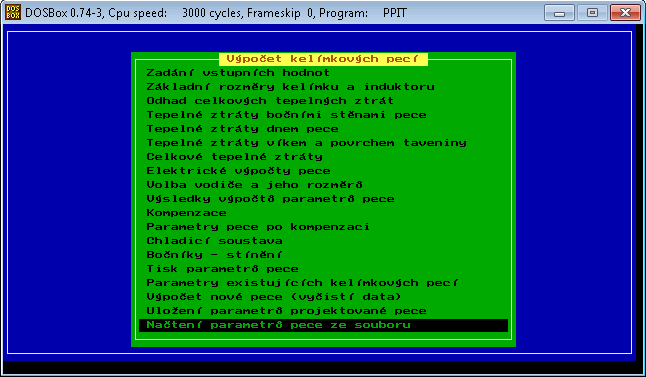
Task: Choose Parametry pece po kompenzaci
Action: 258,227
